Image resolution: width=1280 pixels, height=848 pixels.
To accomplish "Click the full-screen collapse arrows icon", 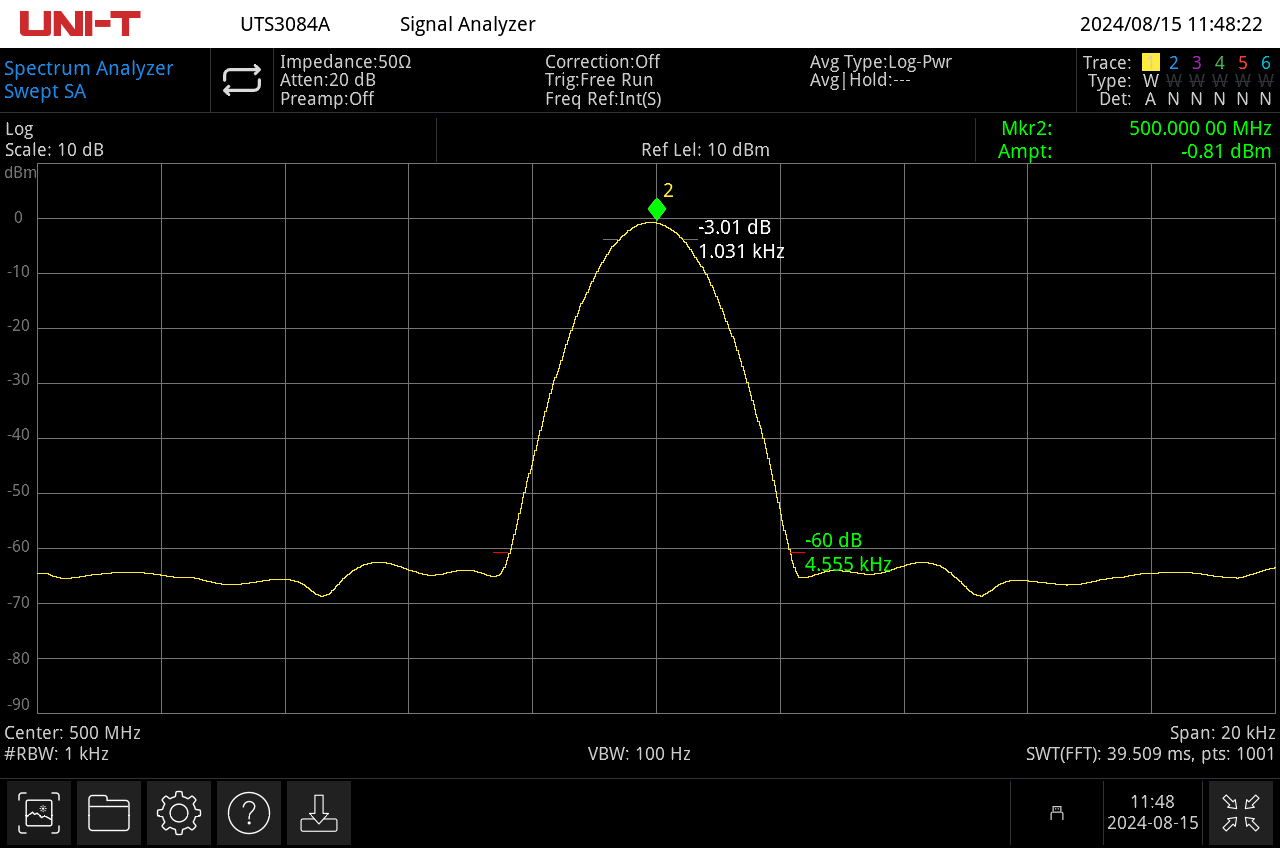I will pyautogui.click(x=1240, y=813).
